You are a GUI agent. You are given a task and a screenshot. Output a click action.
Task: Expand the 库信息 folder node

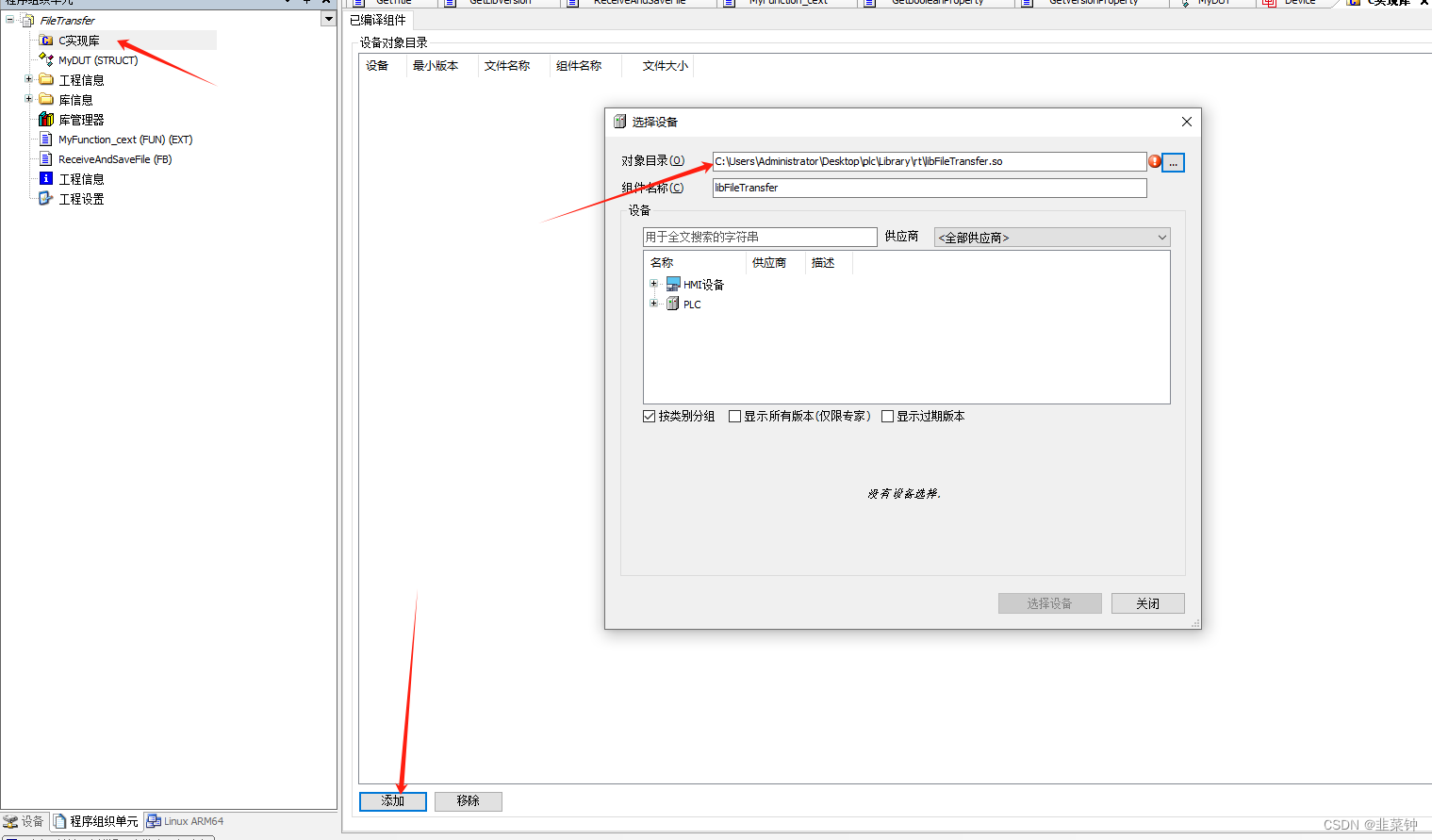coord(28,99)
